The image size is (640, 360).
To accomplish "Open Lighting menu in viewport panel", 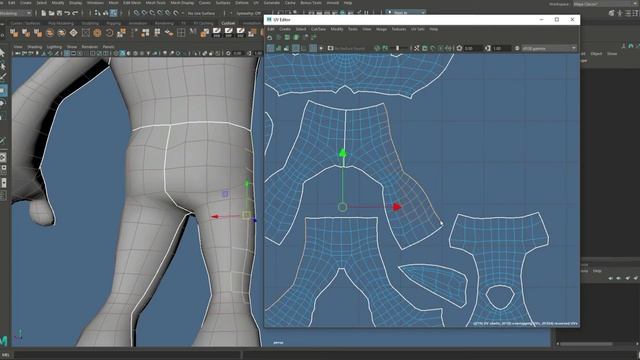I will coord(54,47).
